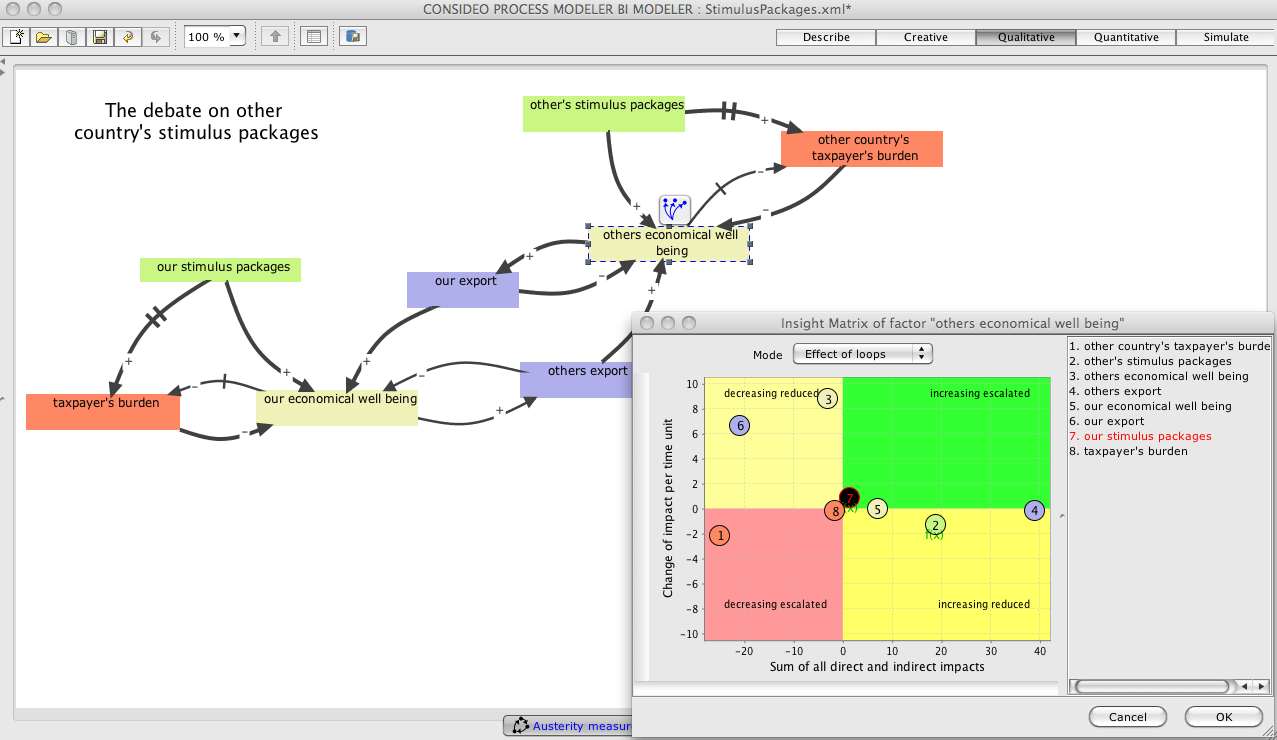The height and width of the screenshot is (740, 1277).
Task: Cancel the Insight Matrix dialog
Action: (1128, 716)
